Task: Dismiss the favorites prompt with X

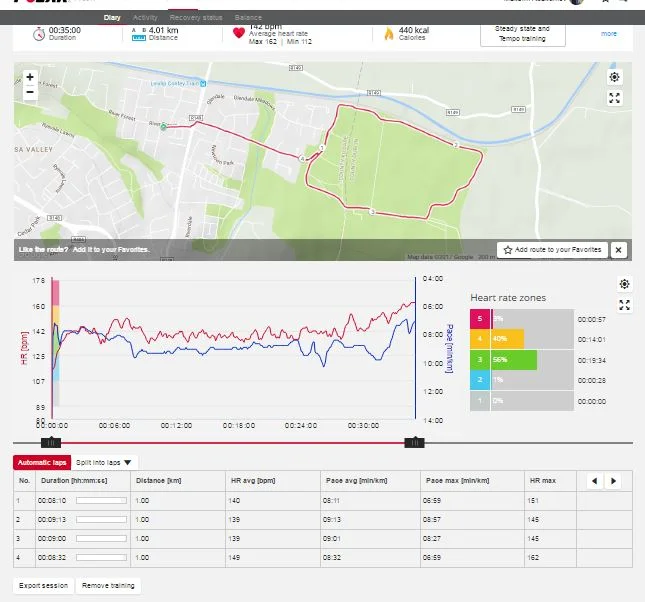Action: click(x=619, y=250)
